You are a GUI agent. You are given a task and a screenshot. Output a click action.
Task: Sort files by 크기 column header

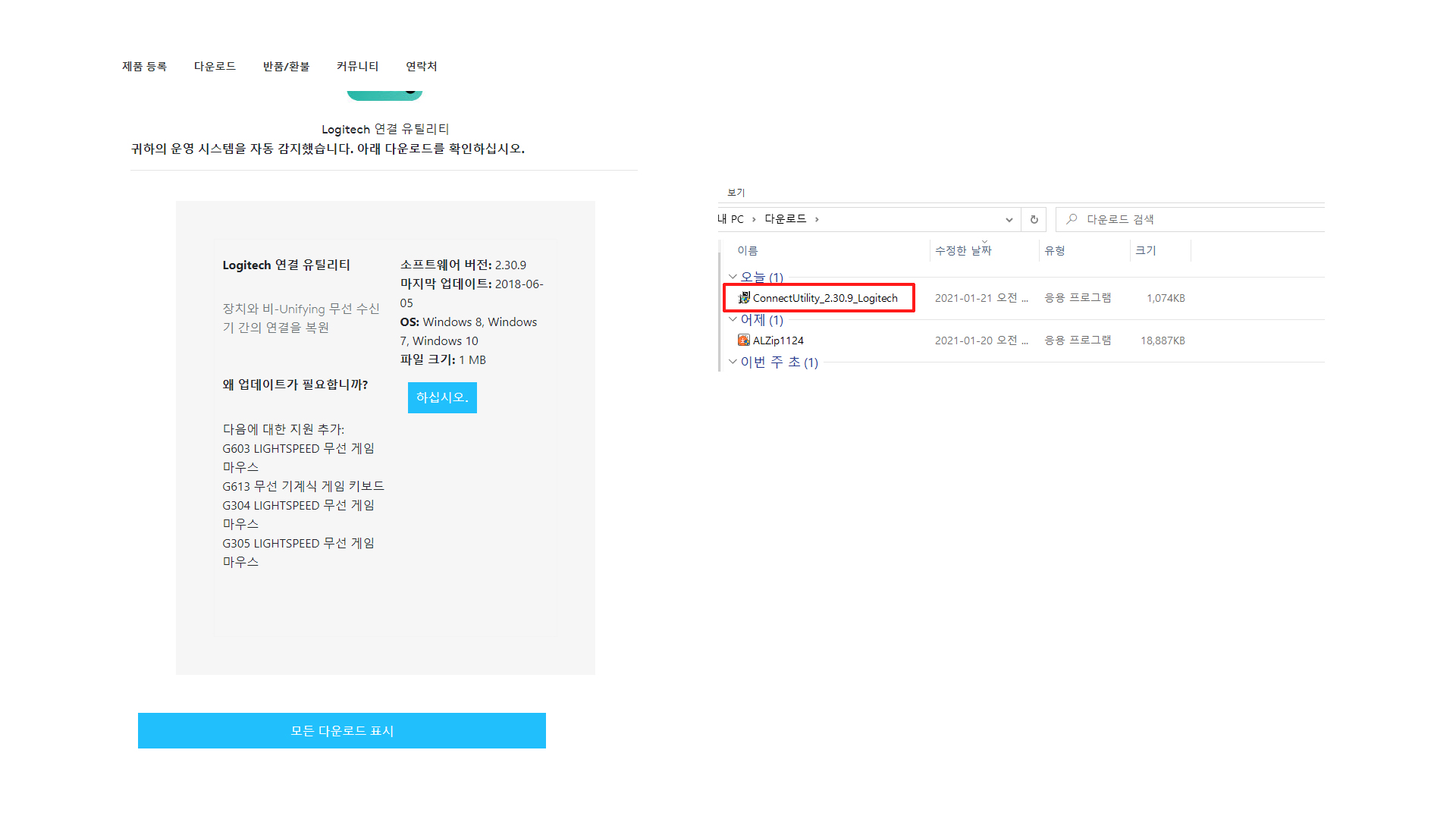pos(1145,251)
